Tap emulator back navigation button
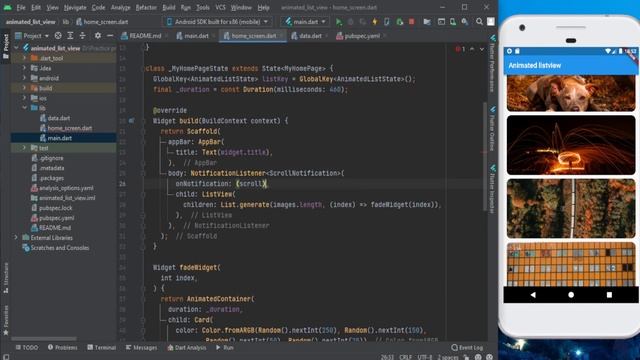The image size is (640, 360). [x=533, y=295]
